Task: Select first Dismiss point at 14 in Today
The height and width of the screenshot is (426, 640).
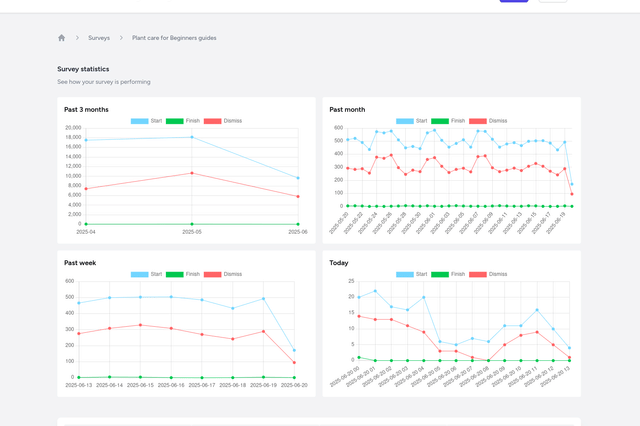Action: [359, 316]
